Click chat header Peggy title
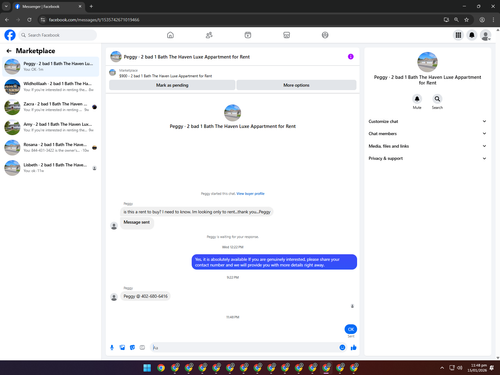500x375 pixels. pos(187,57)
